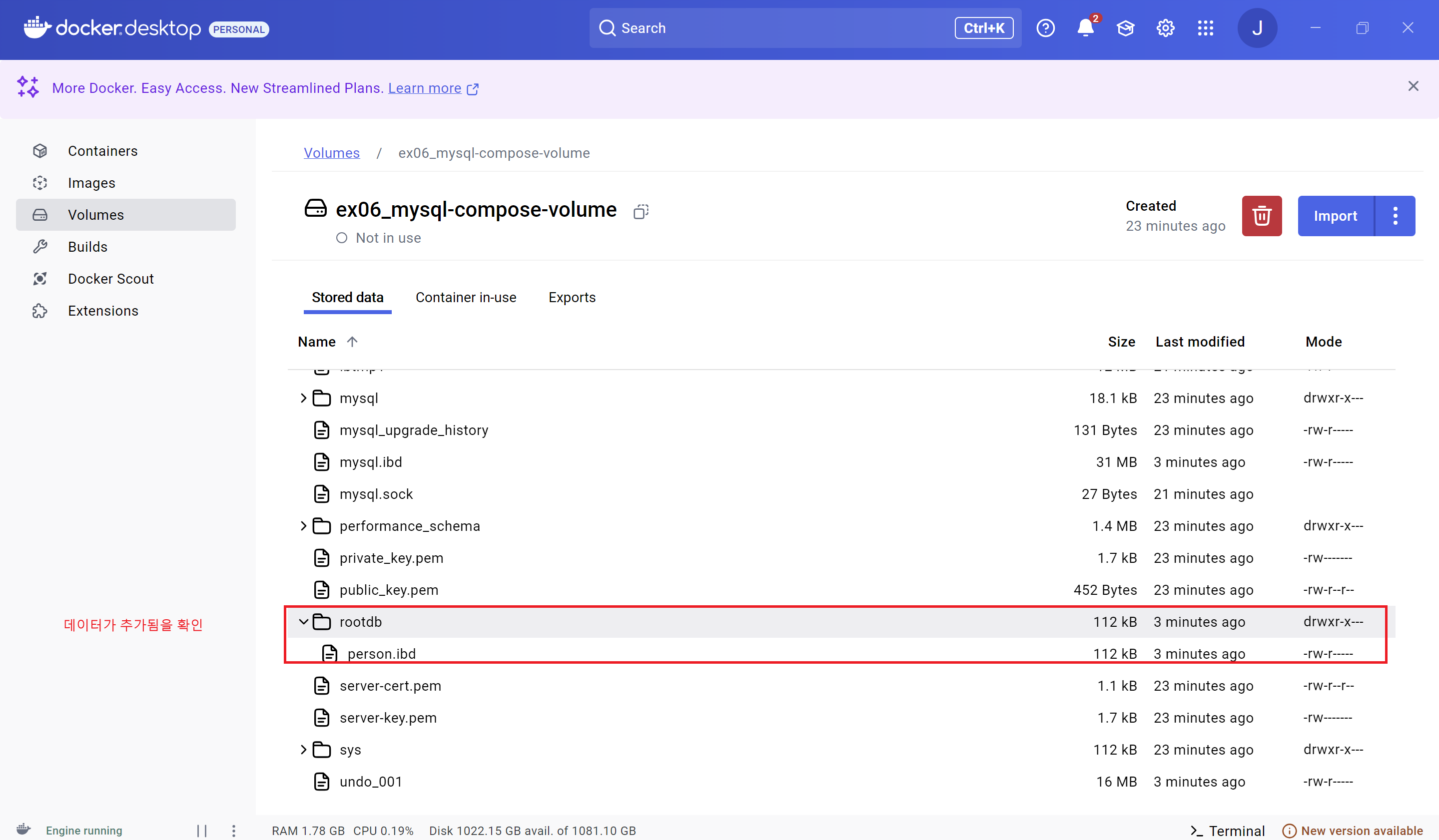Click the help question mark icon

(1045, 28)
